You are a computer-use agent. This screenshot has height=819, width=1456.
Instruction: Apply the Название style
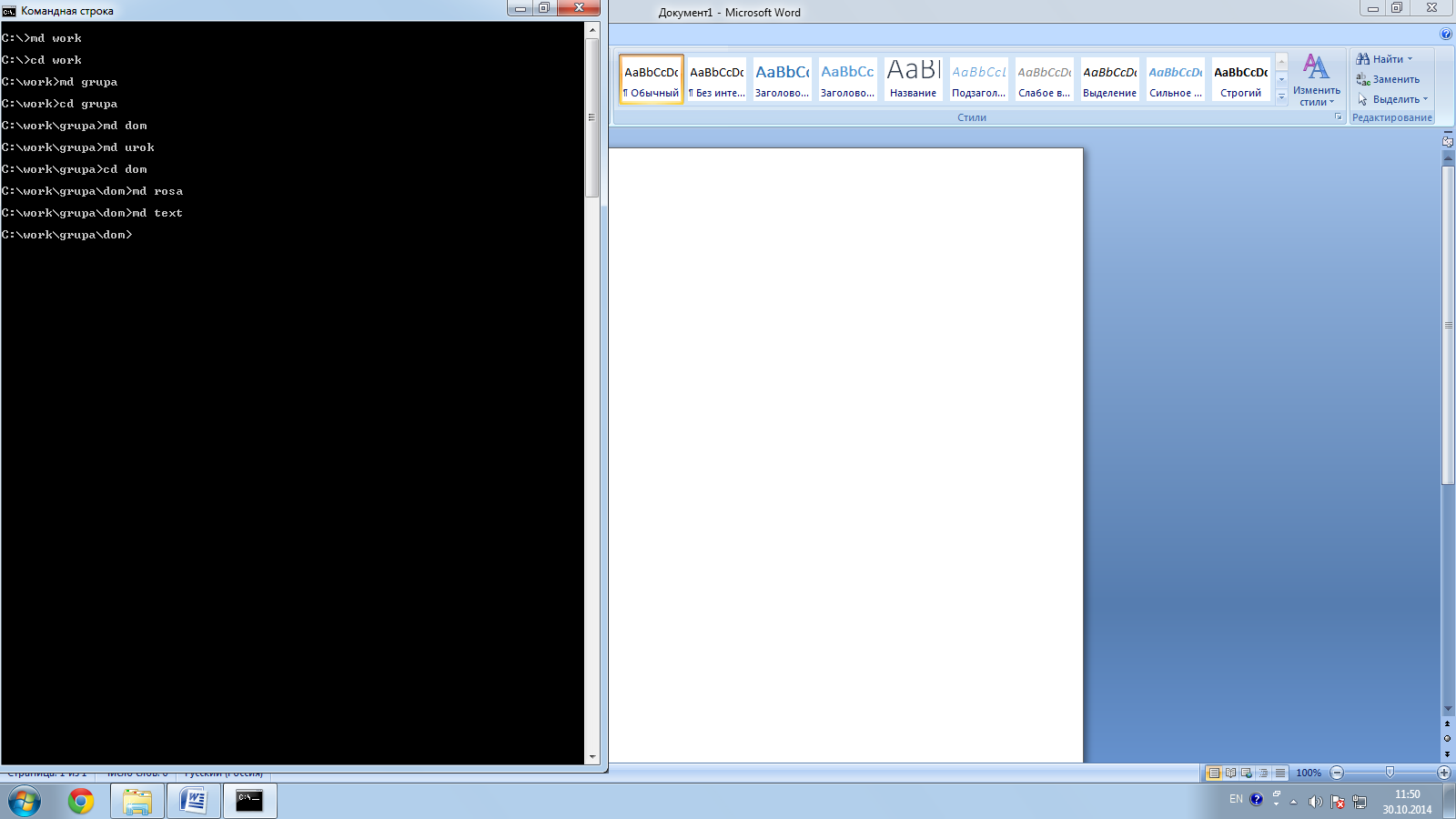pyautogui.click(x=914, y=79)
